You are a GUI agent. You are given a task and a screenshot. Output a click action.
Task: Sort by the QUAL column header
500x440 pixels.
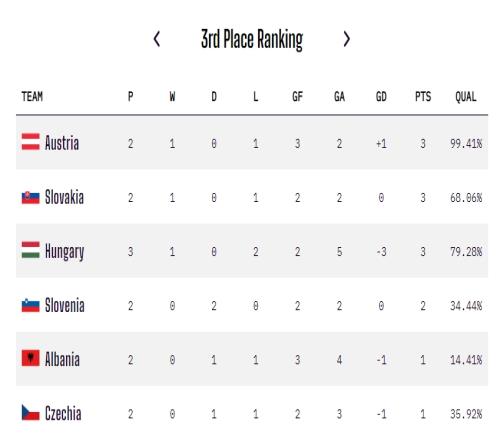click(466, 97)
